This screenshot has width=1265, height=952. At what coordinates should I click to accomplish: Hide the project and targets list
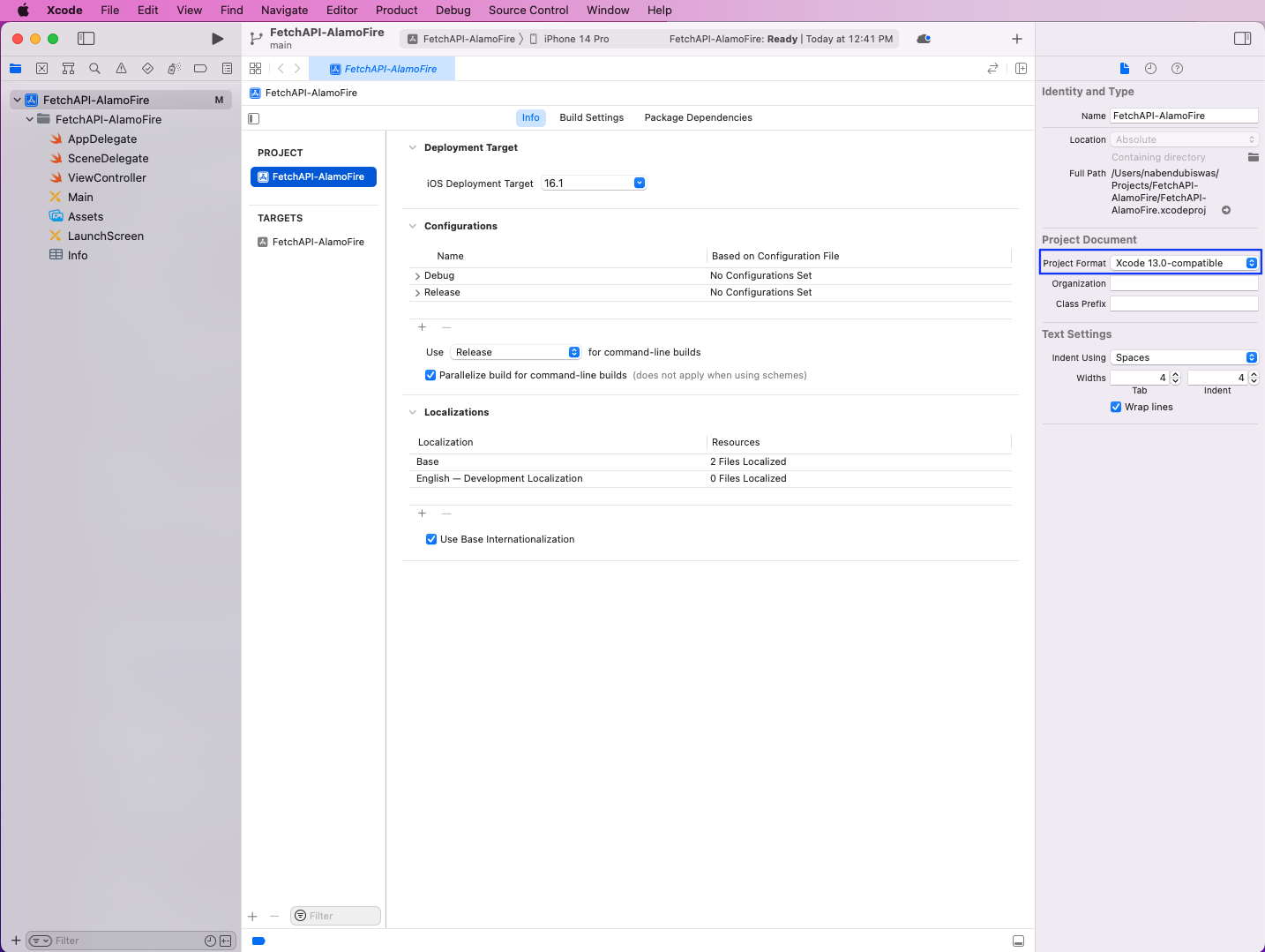click(x=254, y=118)
